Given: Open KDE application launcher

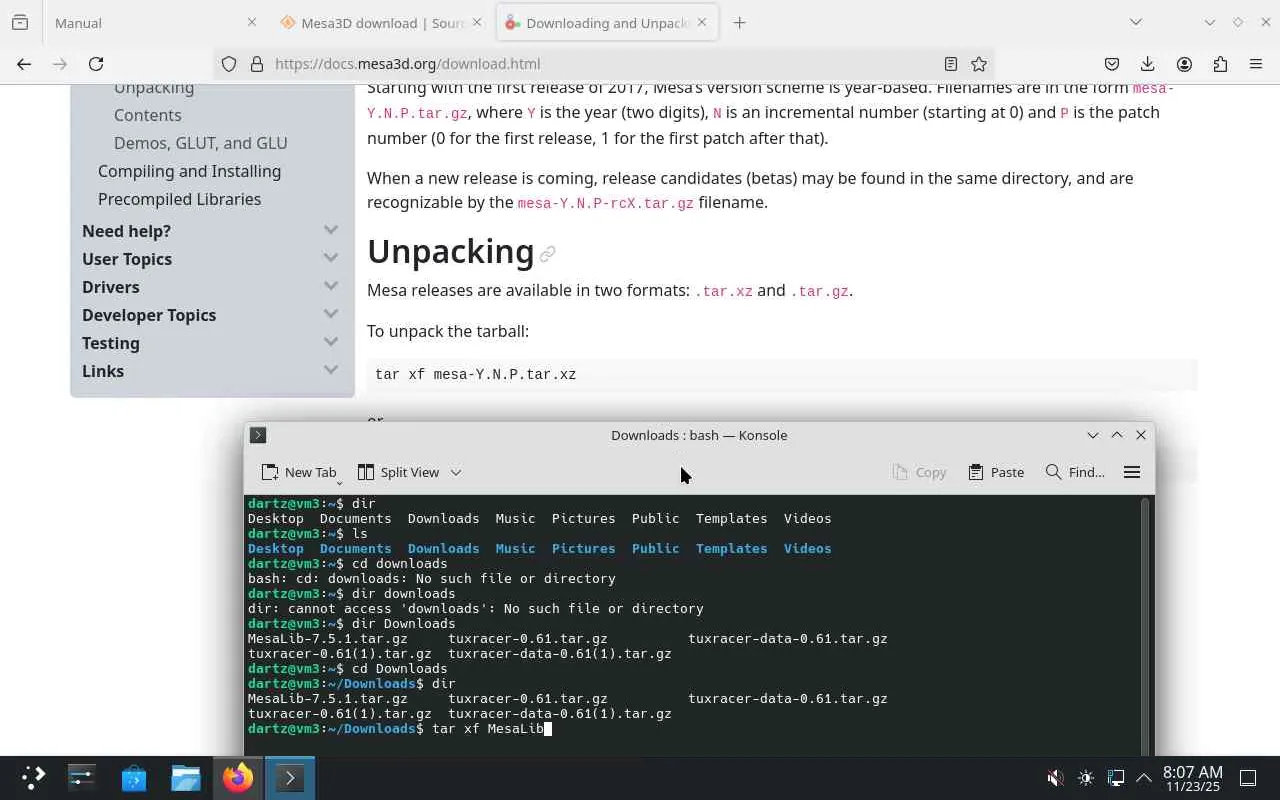Looking at the screenshot, I should pyautogui.click(x=33, y=777).
